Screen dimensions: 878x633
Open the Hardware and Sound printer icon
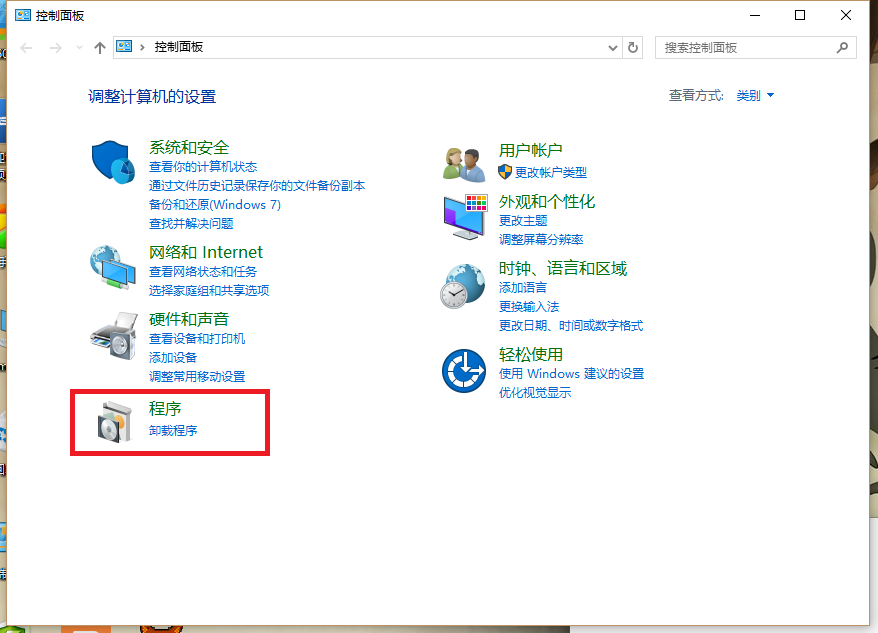(x=114, y=336)
